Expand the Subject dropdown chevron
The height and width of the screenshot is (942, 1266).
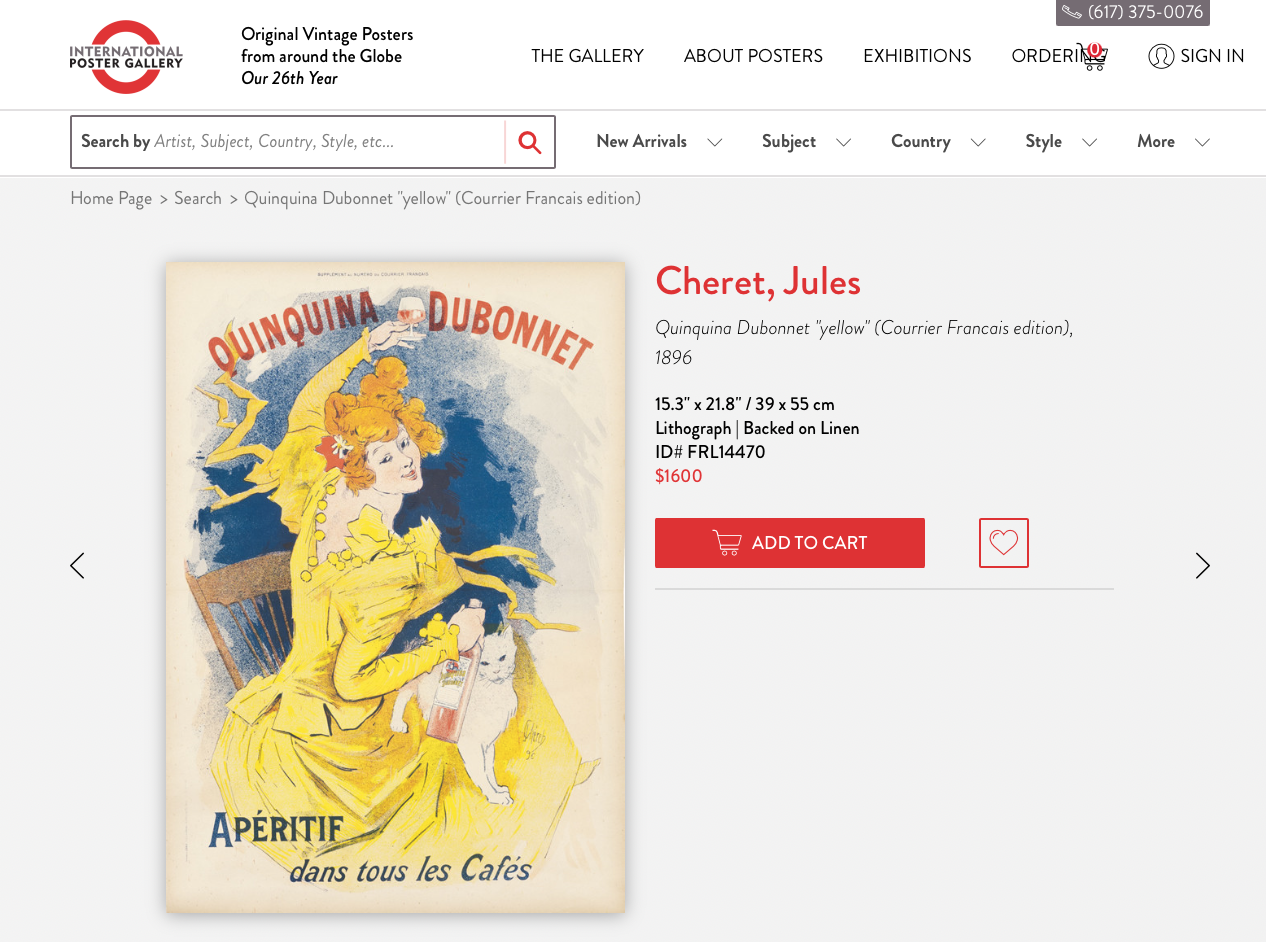[844, 142]
